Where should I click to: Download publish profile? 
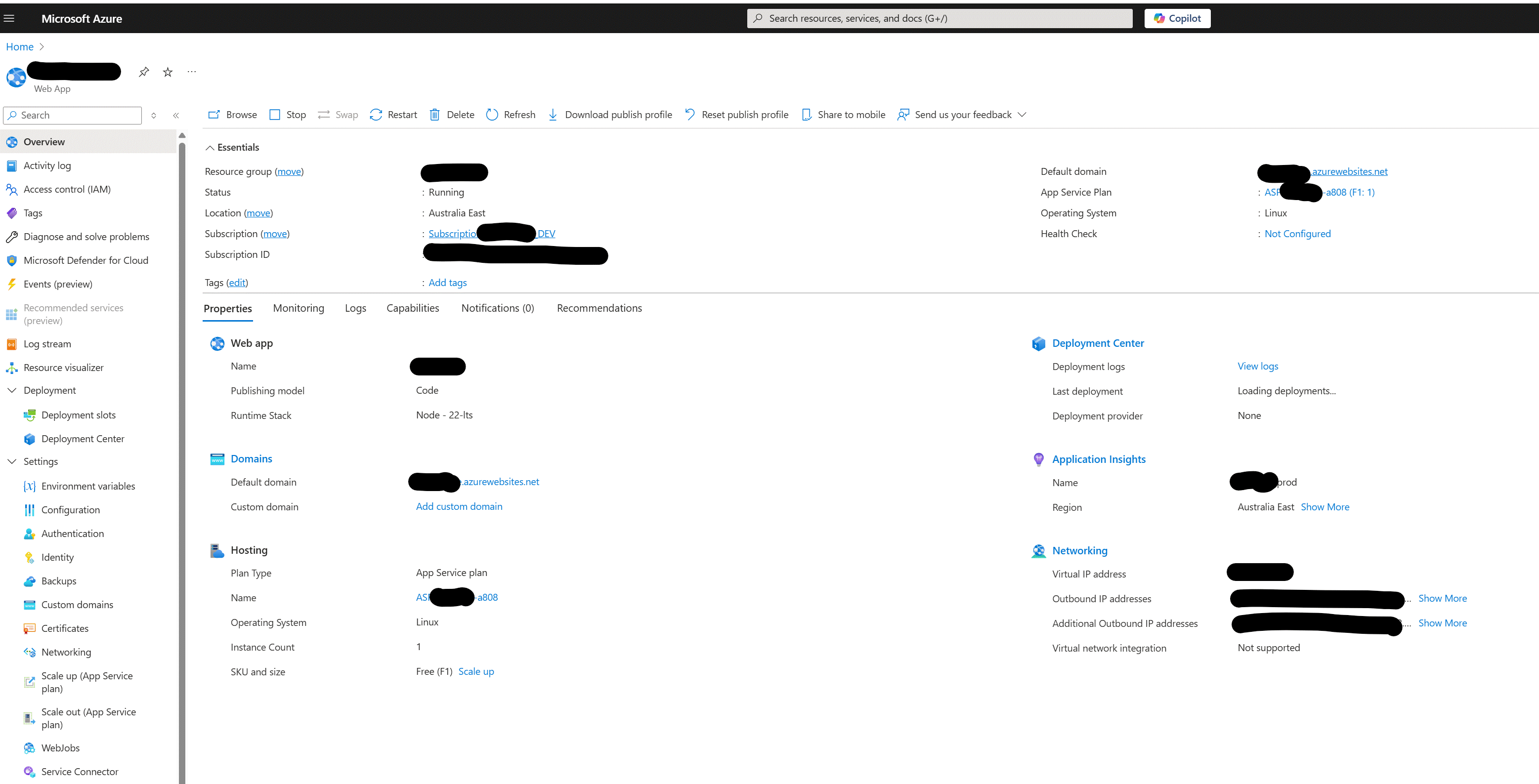610,115
